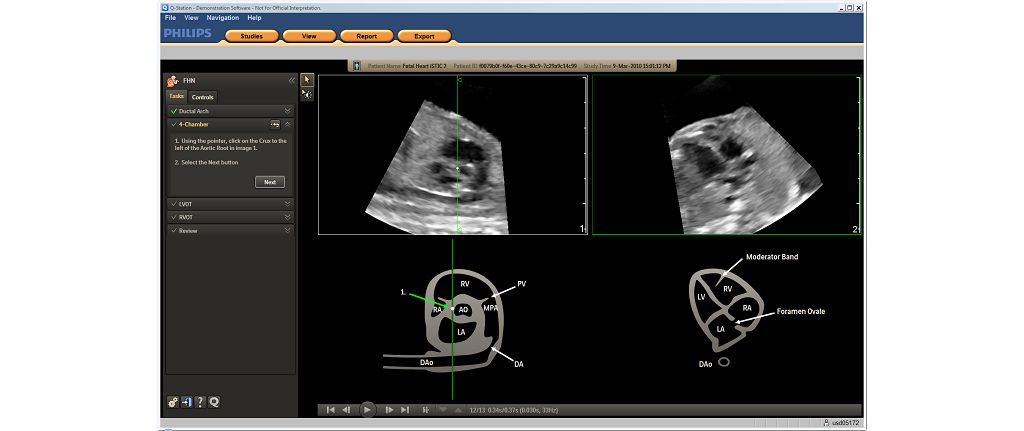Open help via the question mark icon
This screenshot has width=1024, height=431.
pyautogui.click(x=200, y=402)
